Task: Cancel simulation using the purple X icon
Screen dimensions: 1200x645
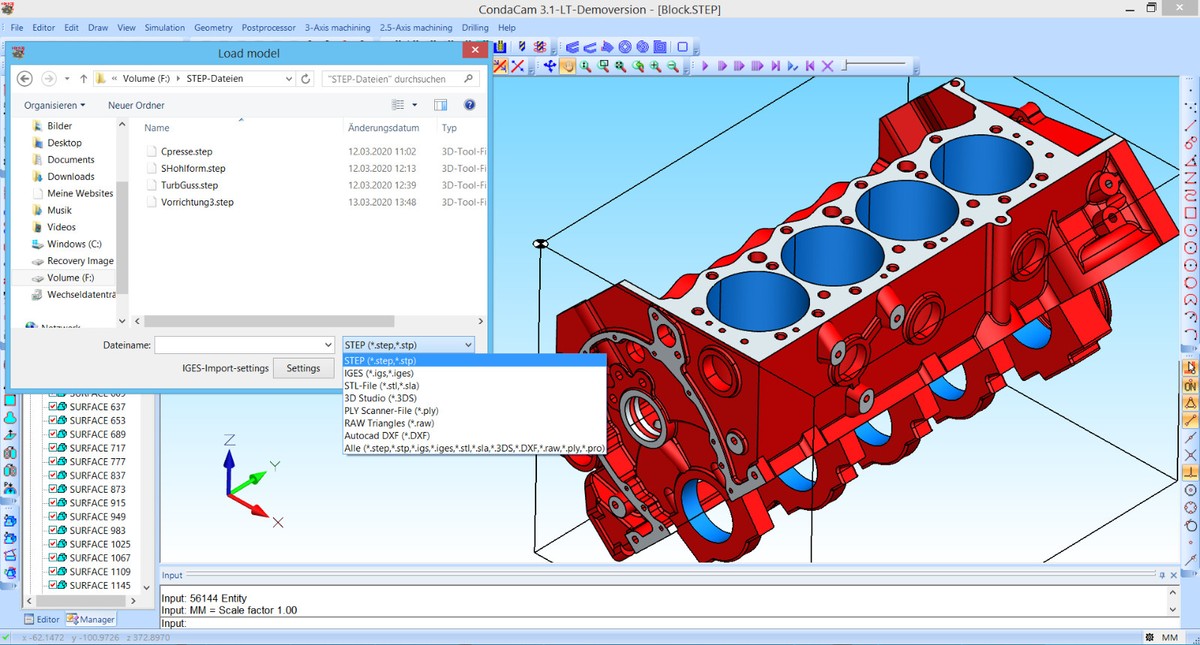Action: coord(827,66)
